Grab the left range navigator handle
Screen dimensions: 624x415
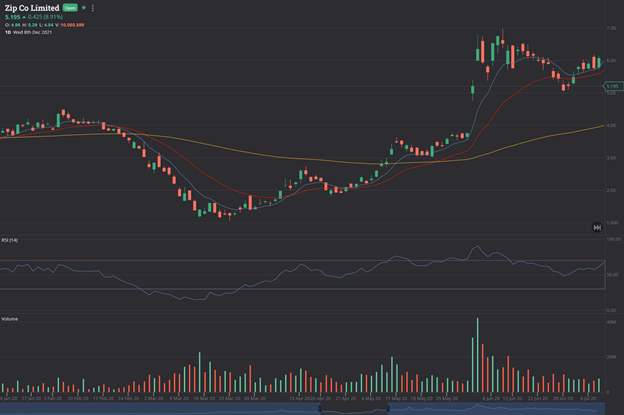[320, 409]
